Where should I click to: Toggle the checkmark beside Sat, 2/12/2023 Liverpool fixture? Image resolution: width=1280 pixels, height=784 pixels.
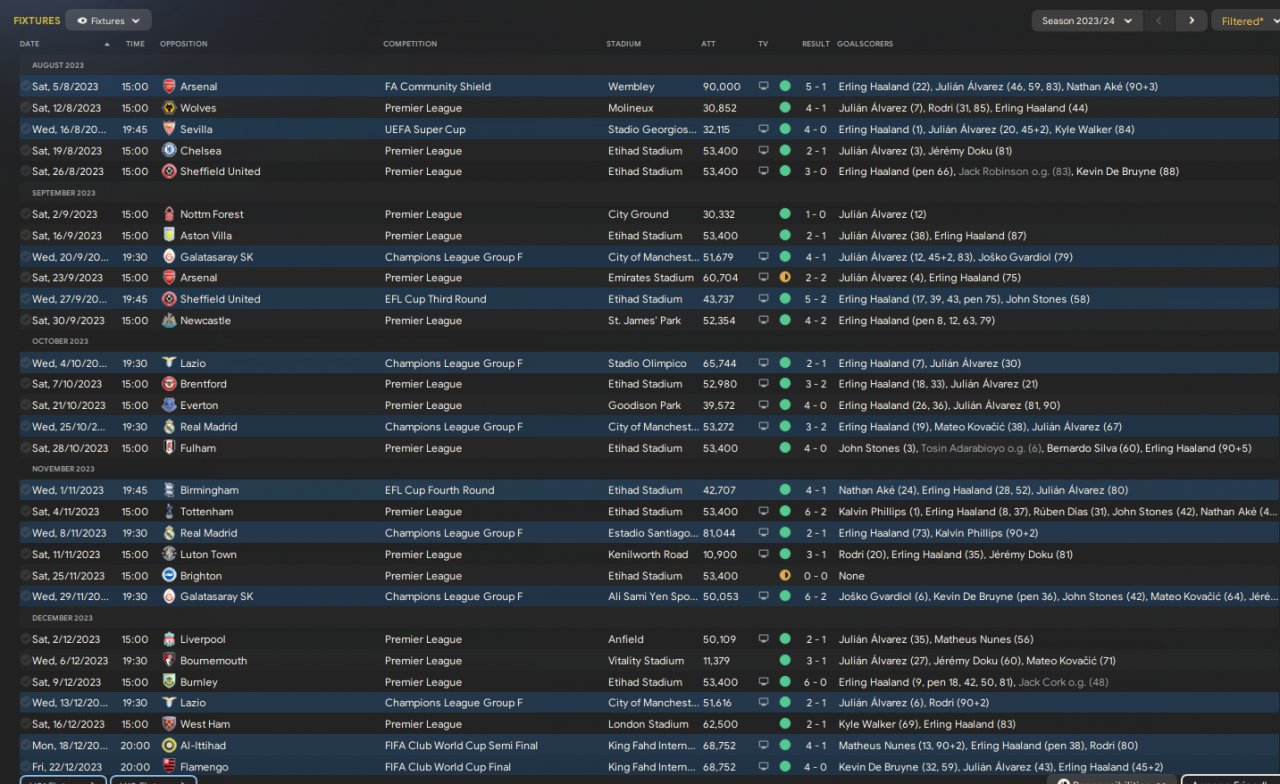coord(25,640)
